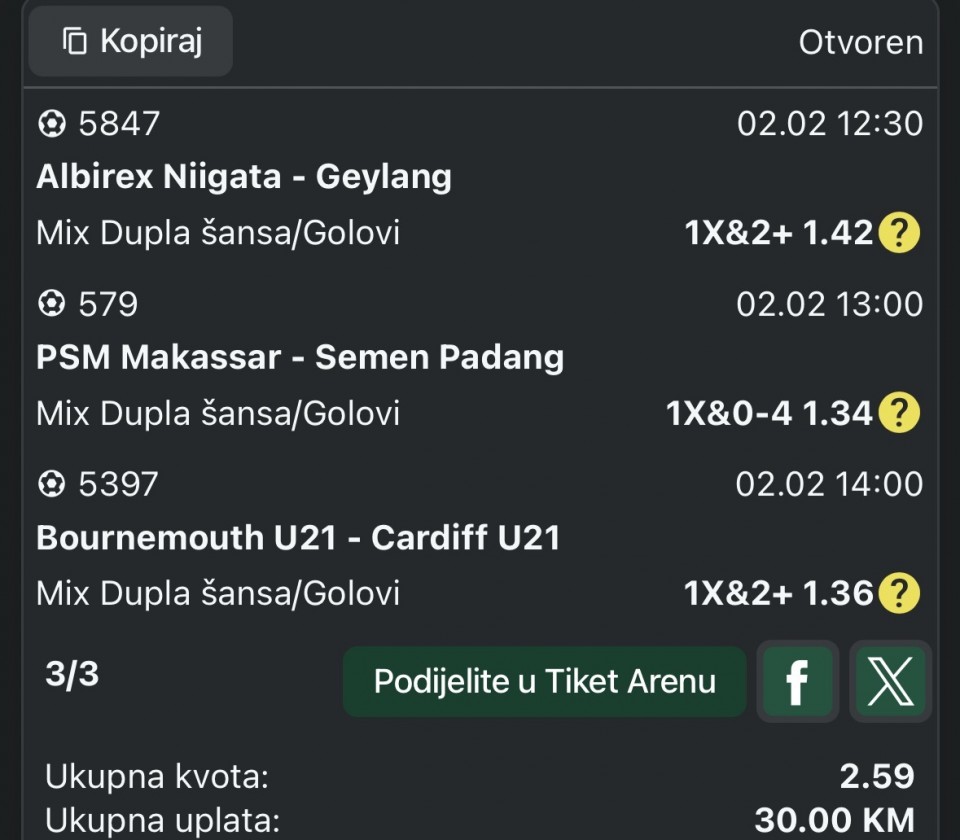960x840 pixels.
Task: Click the 30.00 KM payment amount
Action: coord(834,821)
